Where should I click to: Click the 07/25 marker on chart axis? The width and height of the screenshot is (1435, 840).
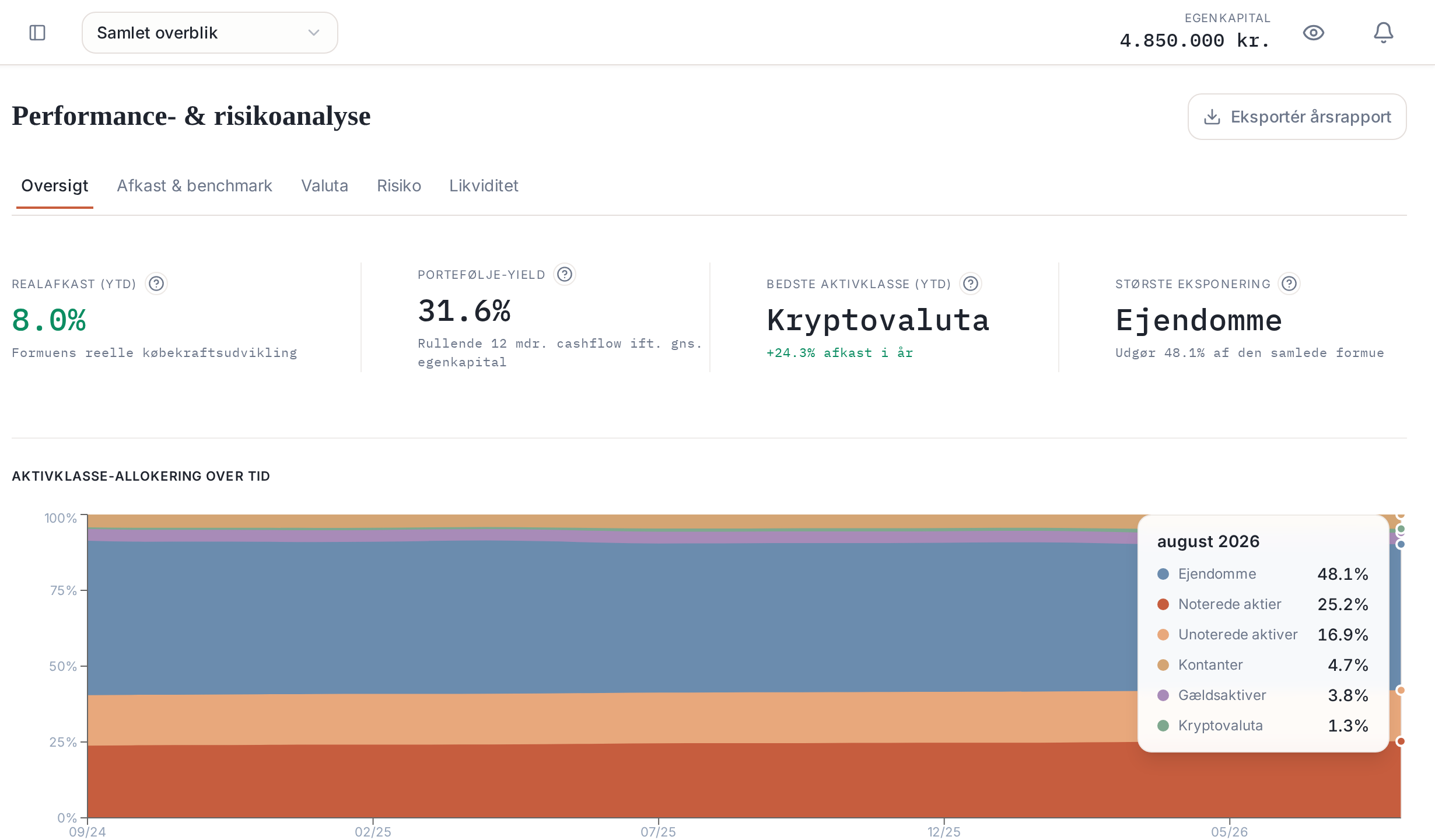658,832
